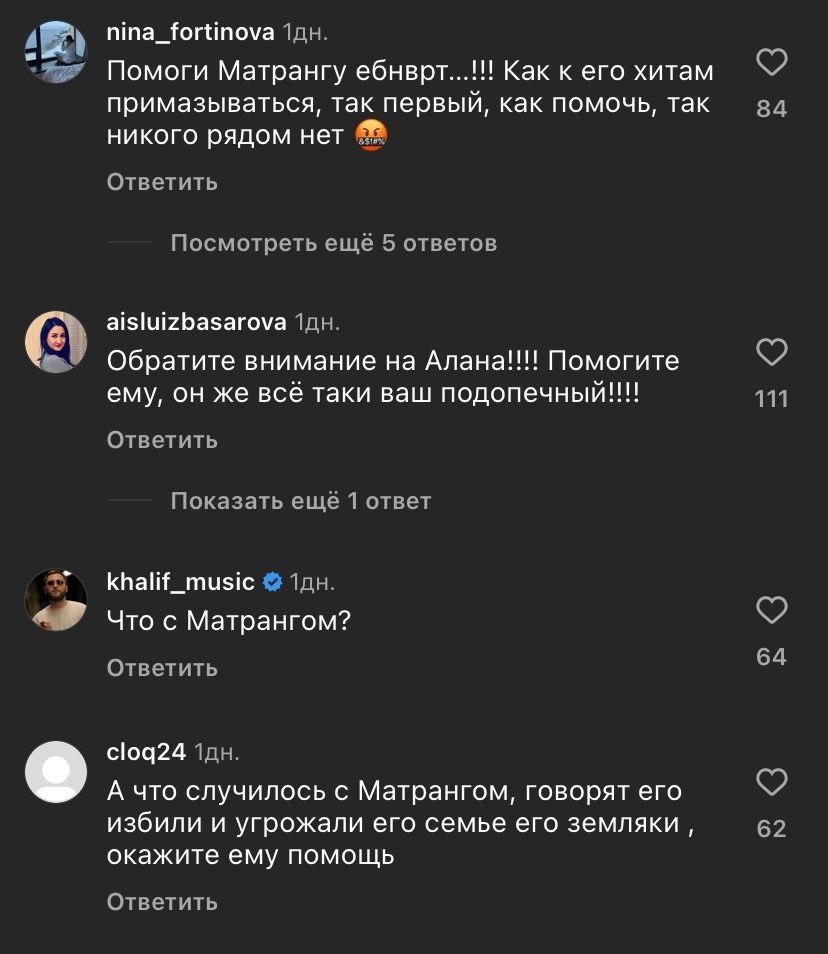The image size is (828, 954).
Task: Like nina_fortinova's comment with the heart icon
Action: (x=770, y=63)
